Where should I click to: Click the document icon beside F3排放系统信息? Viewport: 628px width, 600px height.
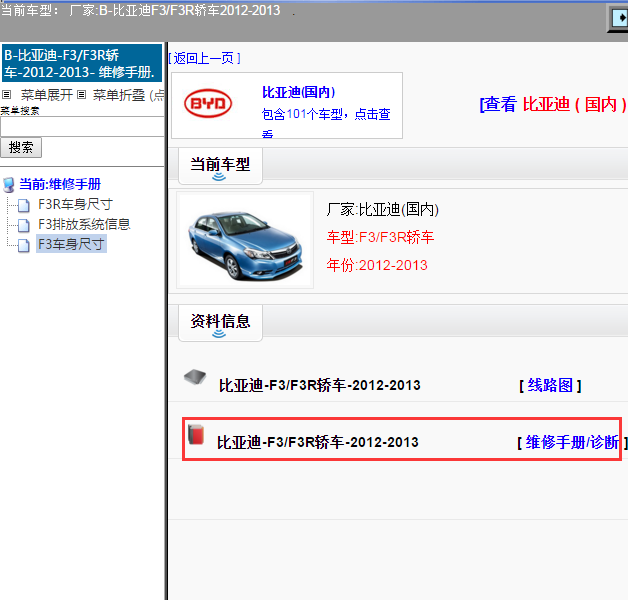coord(24,225)
